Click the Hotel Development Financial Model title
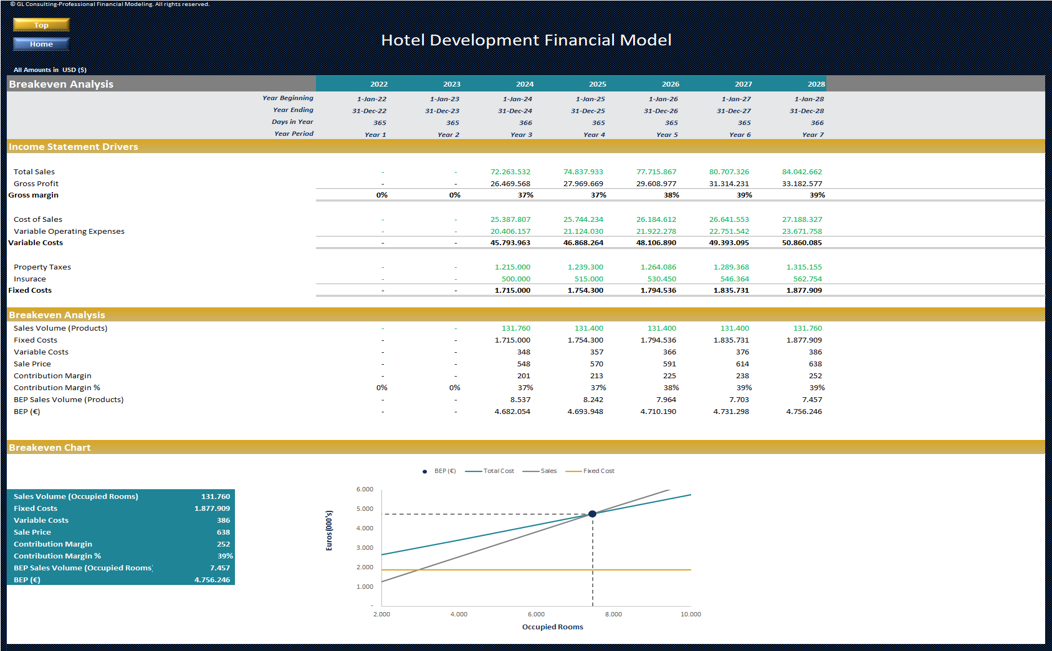Screen dimensions: 1052x651 [x=526, y=40]
